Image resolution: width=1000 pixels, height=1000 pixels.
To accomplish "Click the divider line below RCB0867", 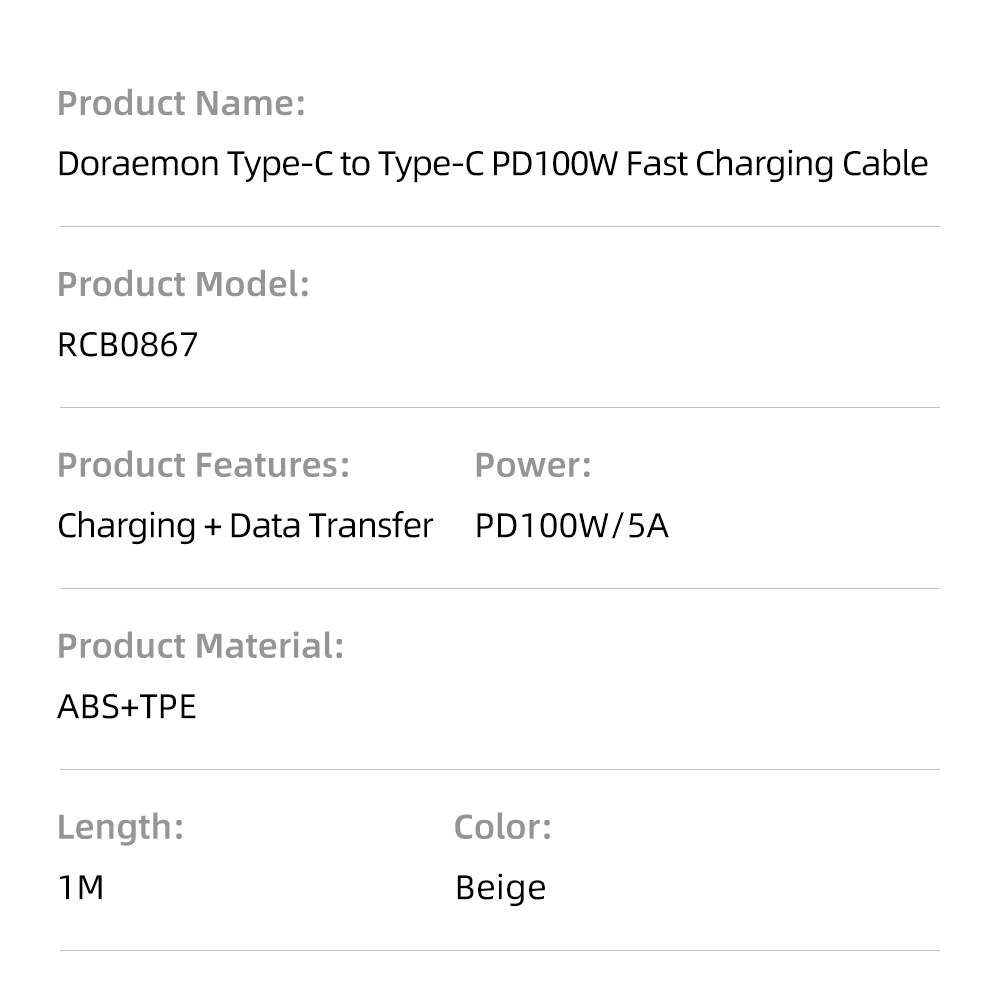I will [500, 407].
